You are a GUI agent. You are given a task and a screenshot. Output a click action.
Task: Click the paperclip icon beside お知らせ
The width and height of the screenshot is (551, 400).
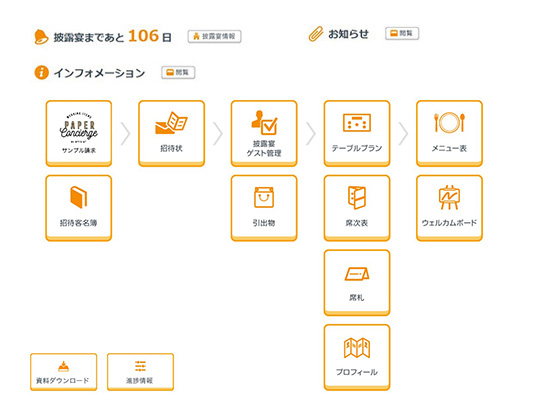pos(316,34)
